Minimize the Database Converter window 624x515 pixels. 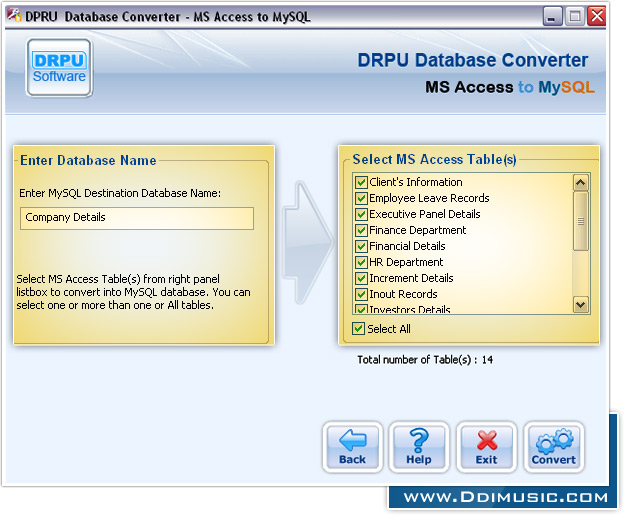pyautogui.click(x=552, y=16)
